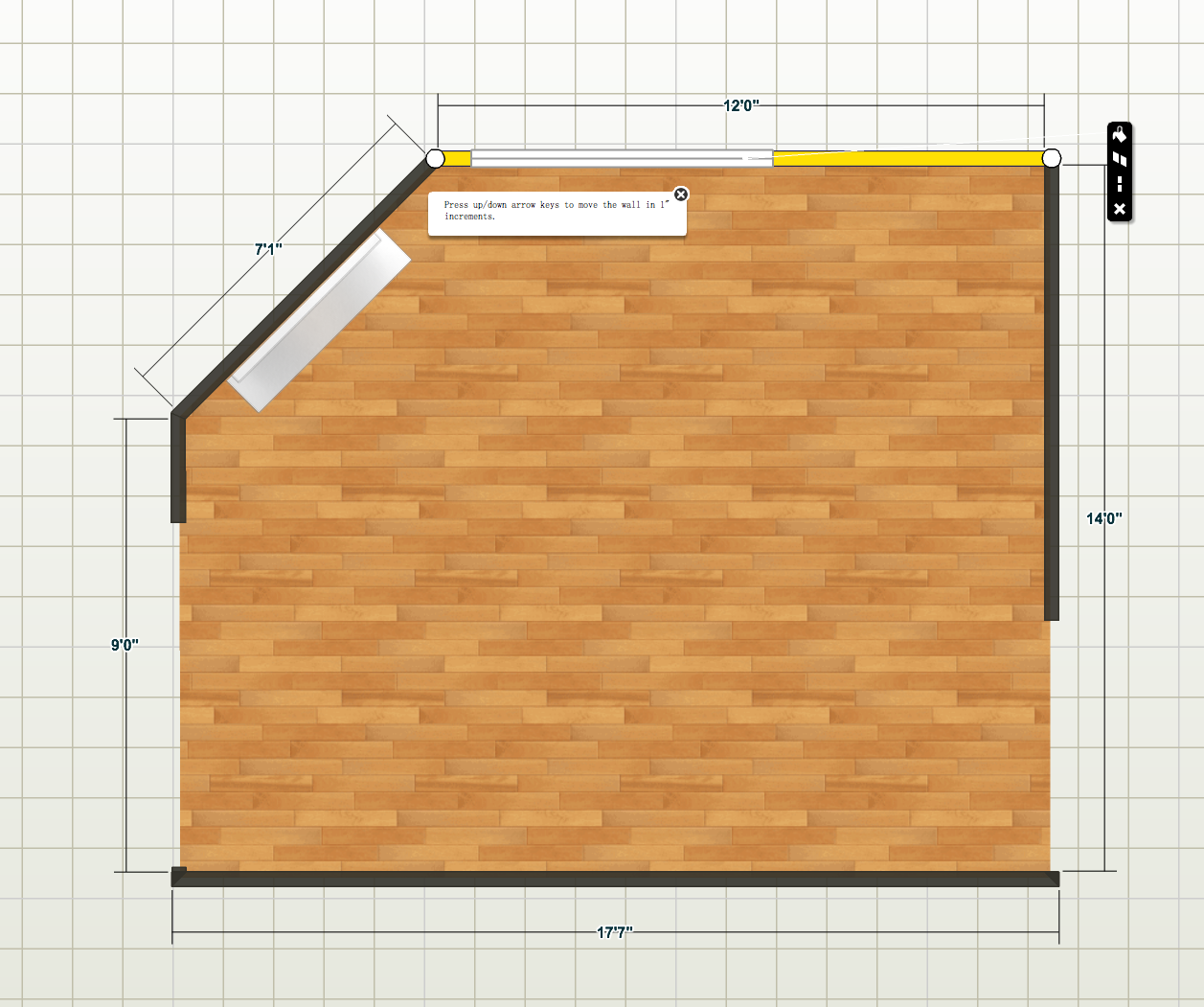Click the two-panel split wall icon
The image size is (1204, 1007).
[1119, 160]
